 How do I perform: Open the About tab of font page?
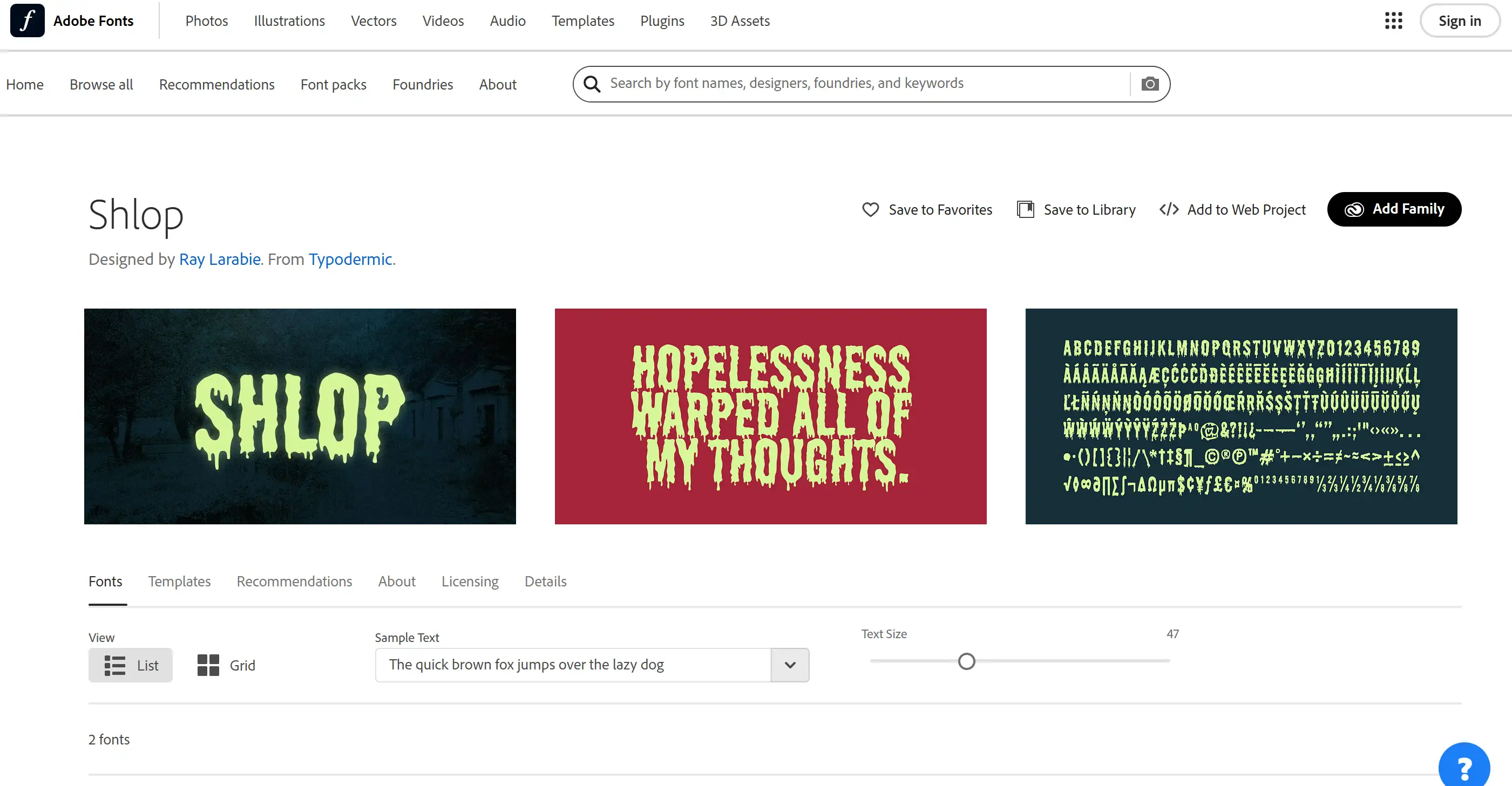397,582
